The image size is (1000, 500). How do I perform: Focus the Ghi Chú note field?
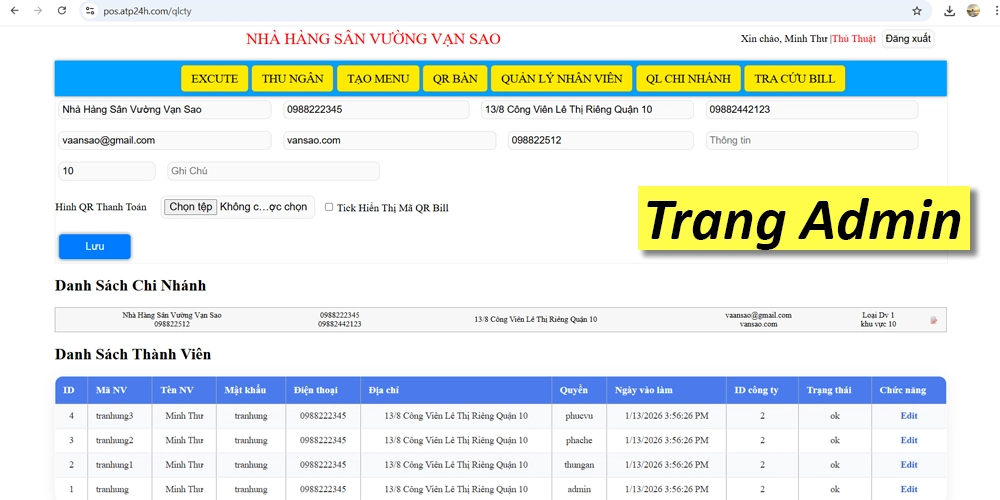click(274, 171)
